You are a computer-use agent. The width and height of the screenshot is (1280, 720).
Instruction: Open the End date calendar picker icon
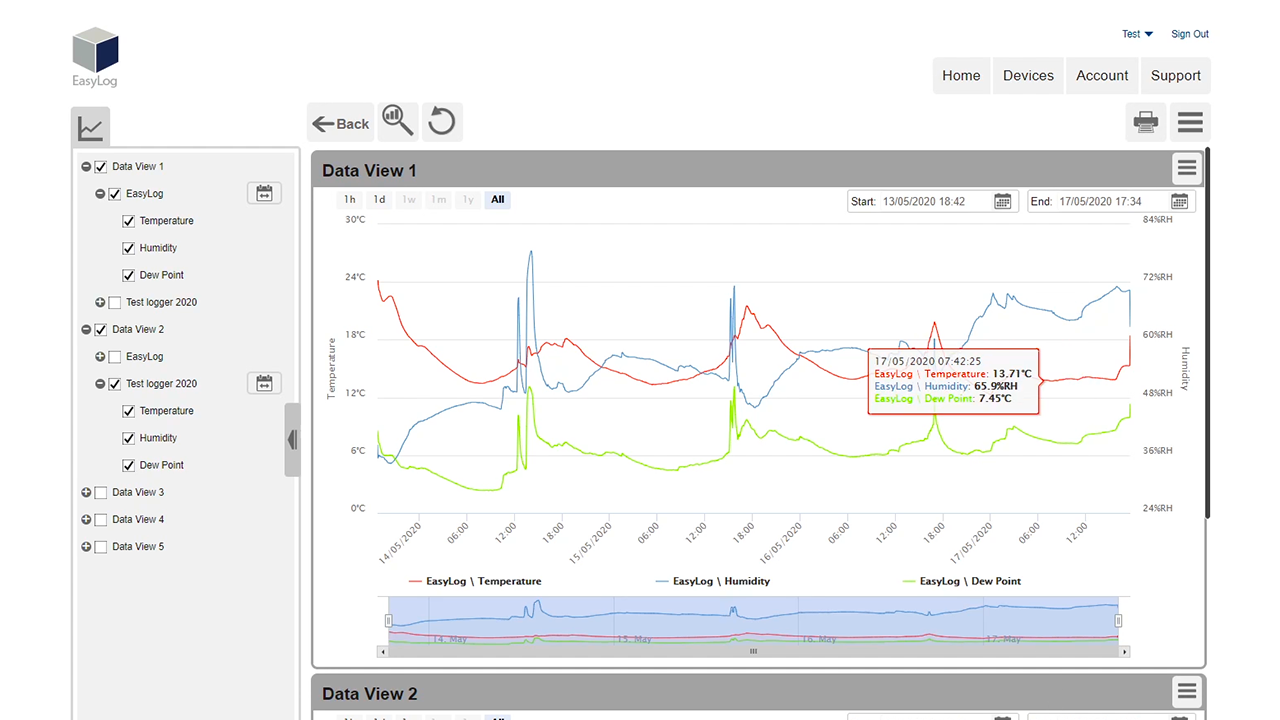coord(1180,201)
